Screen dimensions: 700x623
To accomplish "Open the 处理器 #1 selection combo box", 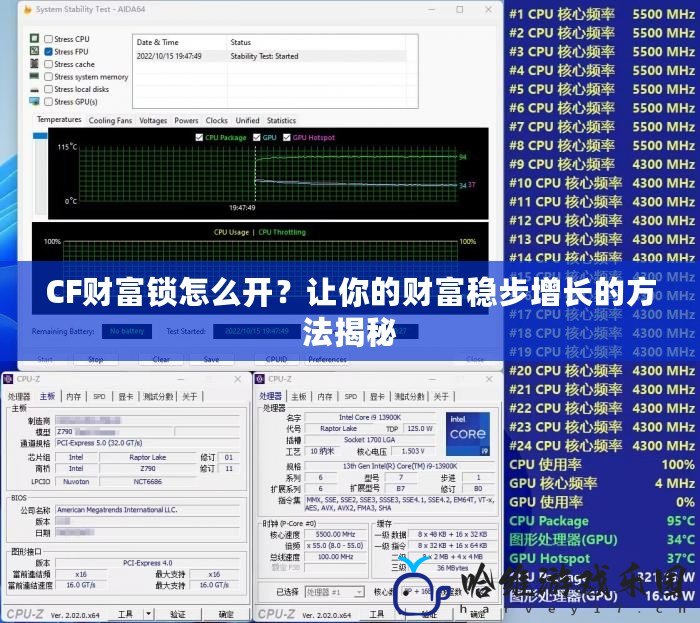I will click(334, 592).
